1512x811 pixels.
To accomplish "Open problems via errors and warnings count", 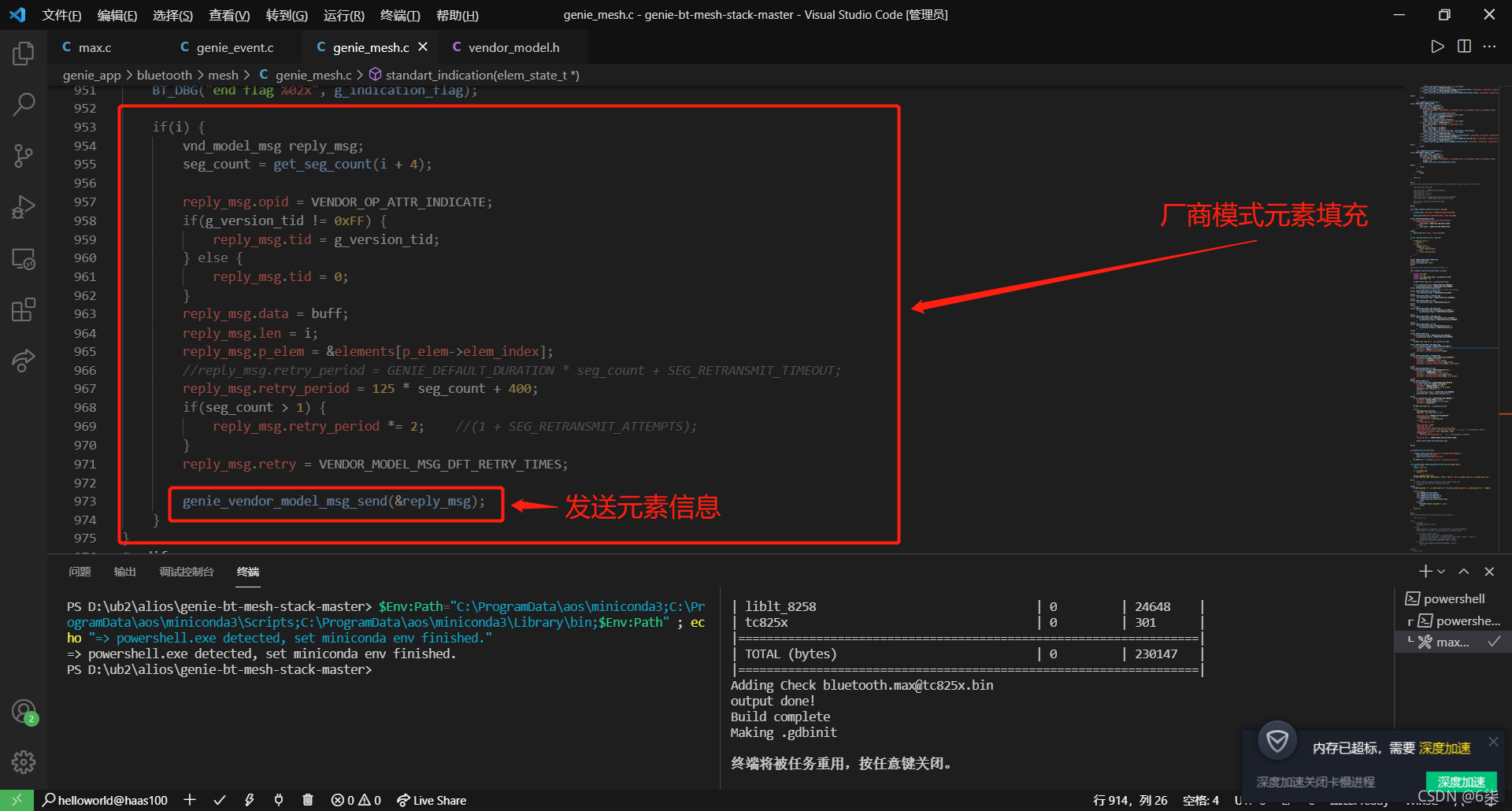I will [356, 800].
